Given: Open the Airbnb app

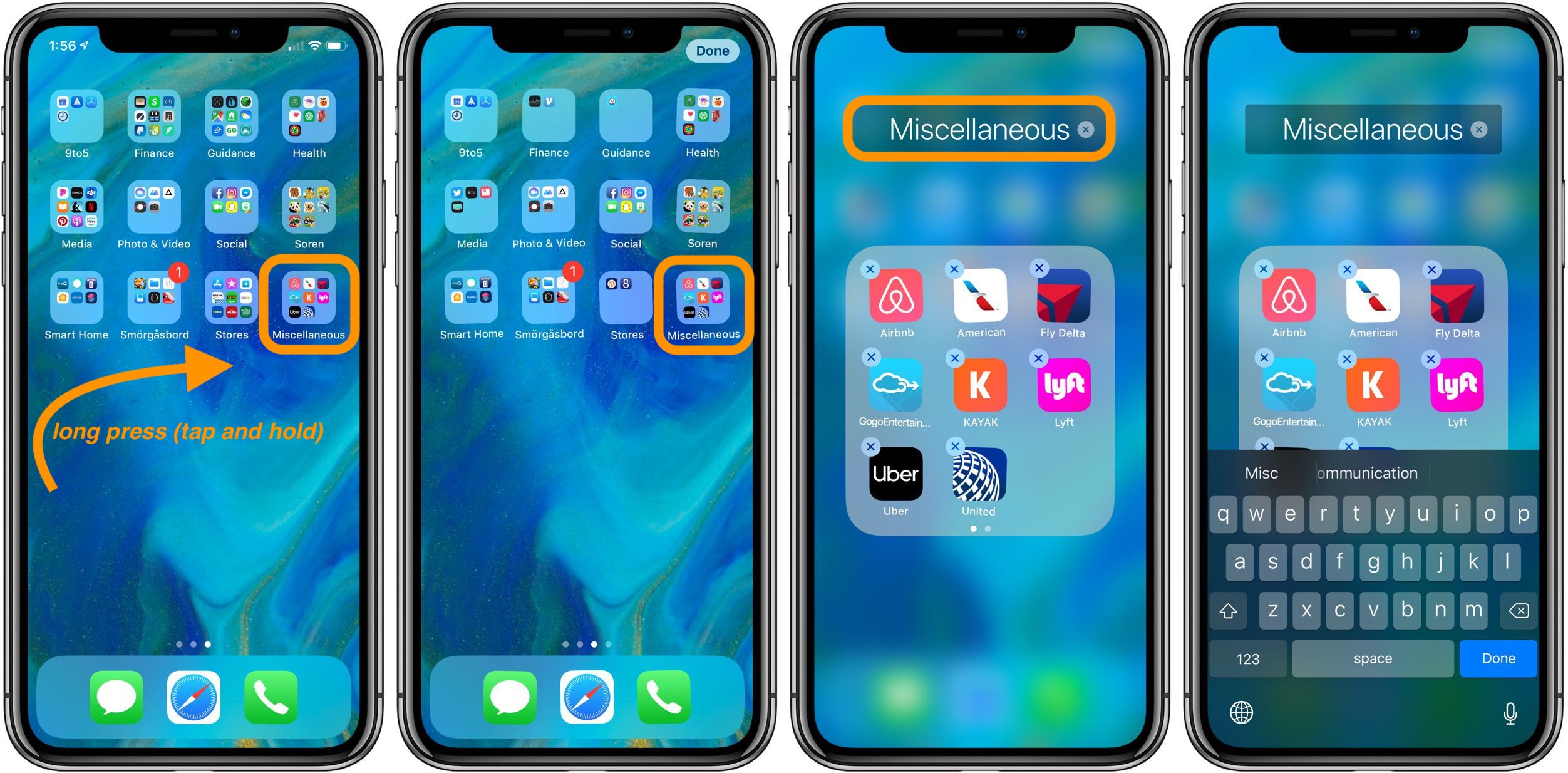Looking at the screenshot, I should point(892,314).
